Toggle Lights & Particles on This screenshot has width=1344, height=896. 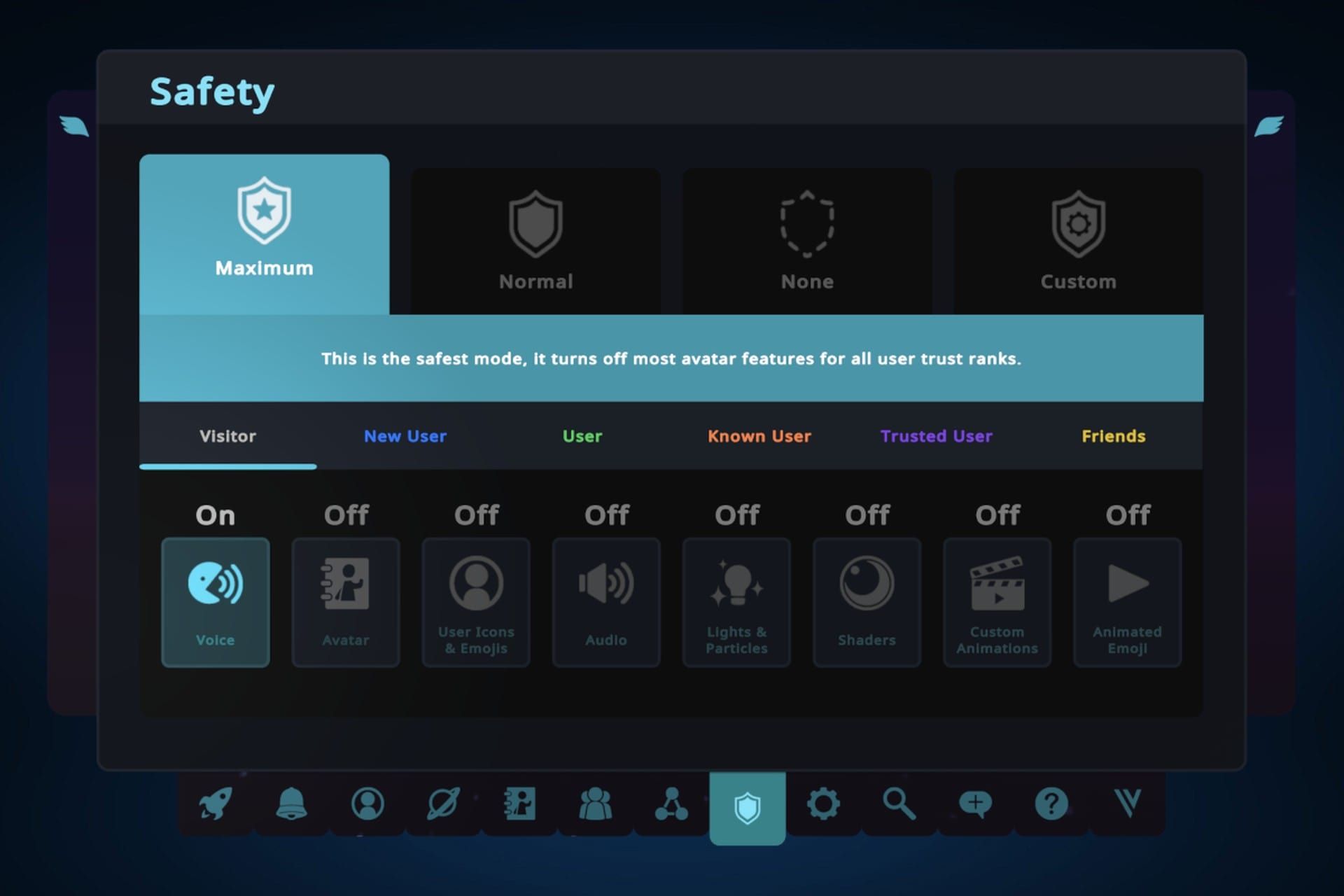tap(736, 602)
